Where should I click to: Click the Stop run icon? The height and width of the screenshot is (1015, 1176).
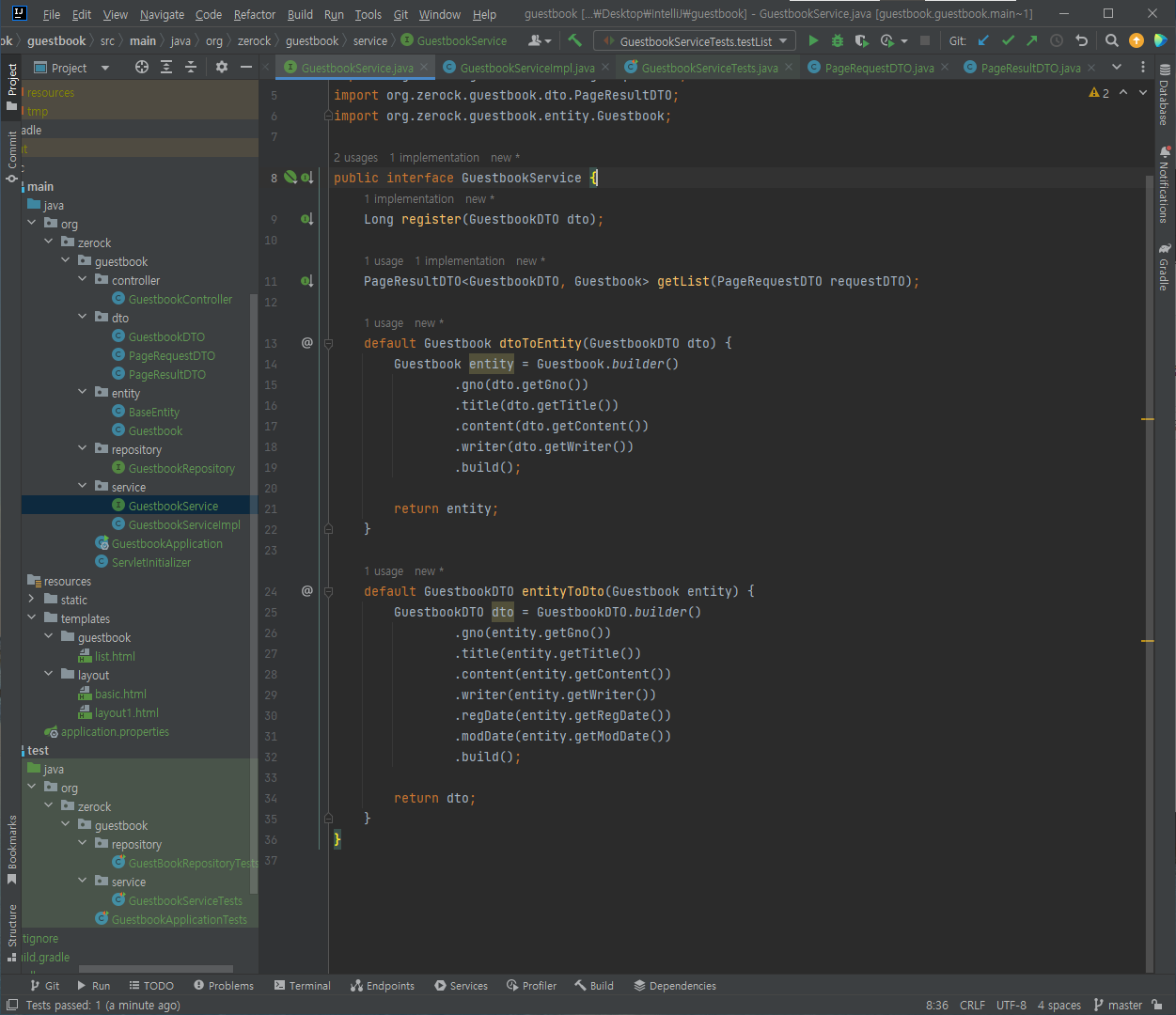925,40
